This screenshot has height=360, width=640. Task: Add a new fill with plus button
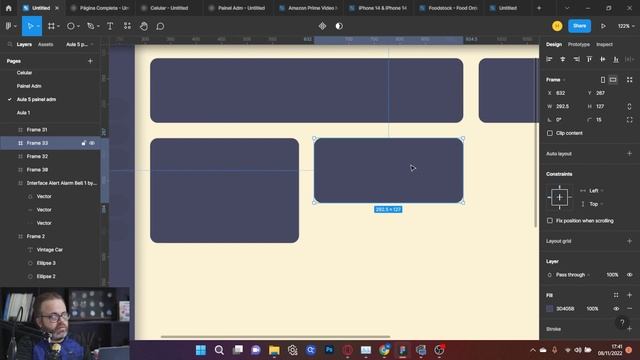click(x=629, y=295)
